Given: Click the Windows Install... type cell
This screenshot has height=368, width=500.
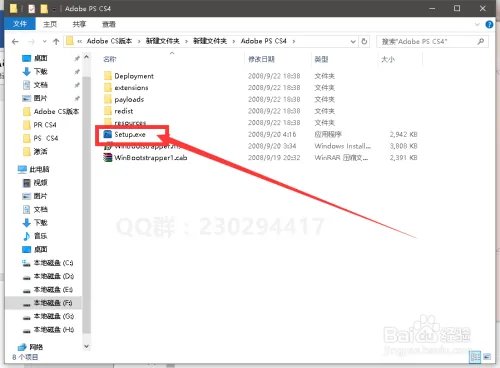Looking at the screenshot, I should tap(343, 146).
